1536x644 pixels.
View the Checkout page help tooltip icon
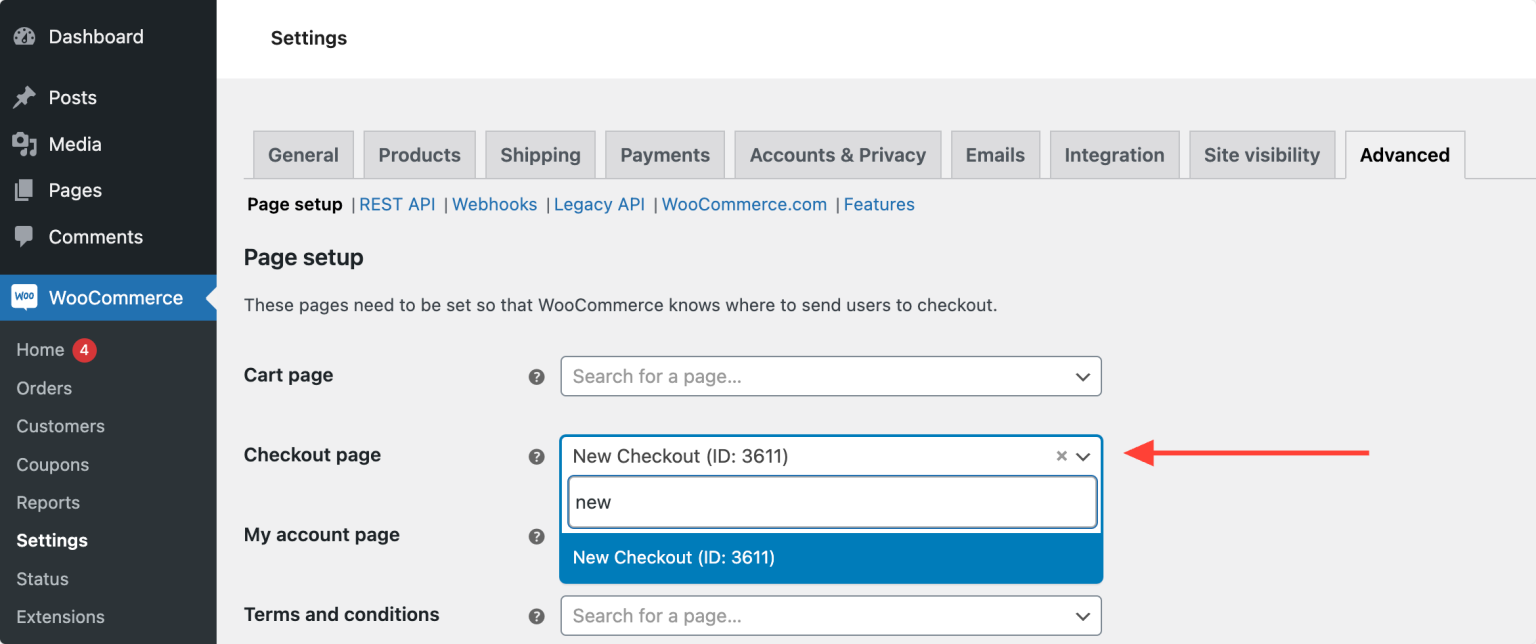537,456
